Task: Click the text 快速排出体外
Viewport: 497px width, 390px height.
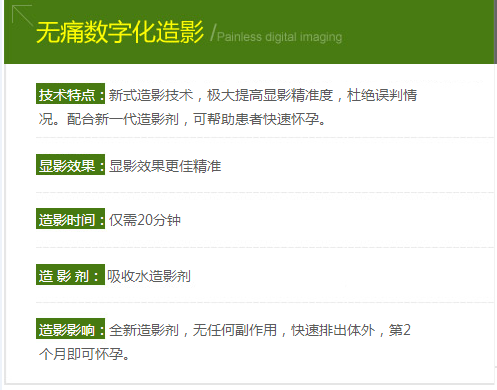Action: (x=333, y=330)
